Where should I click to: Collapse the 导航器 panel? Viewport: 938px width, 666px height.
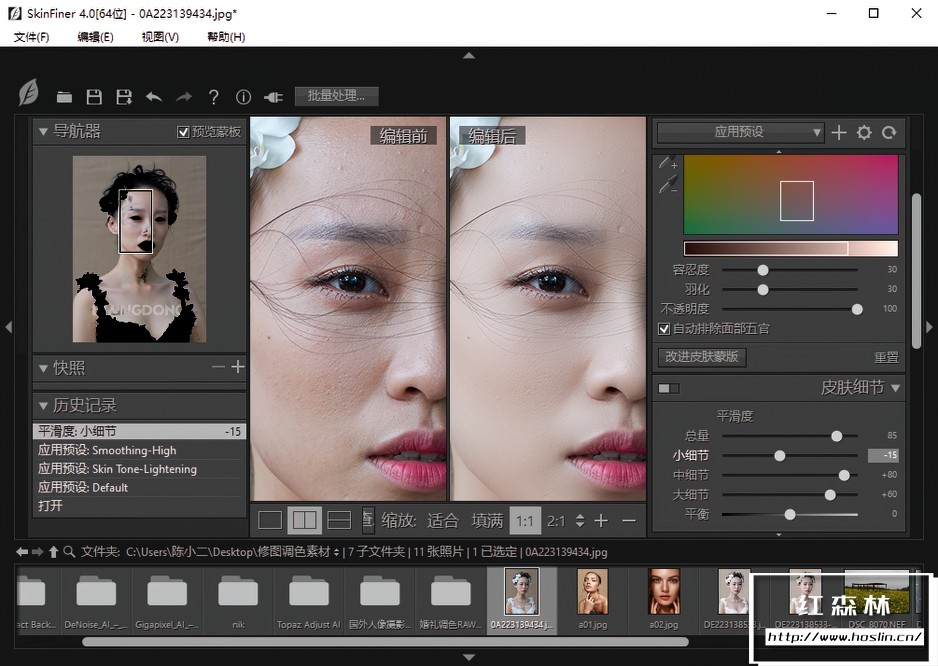[43, 131]
